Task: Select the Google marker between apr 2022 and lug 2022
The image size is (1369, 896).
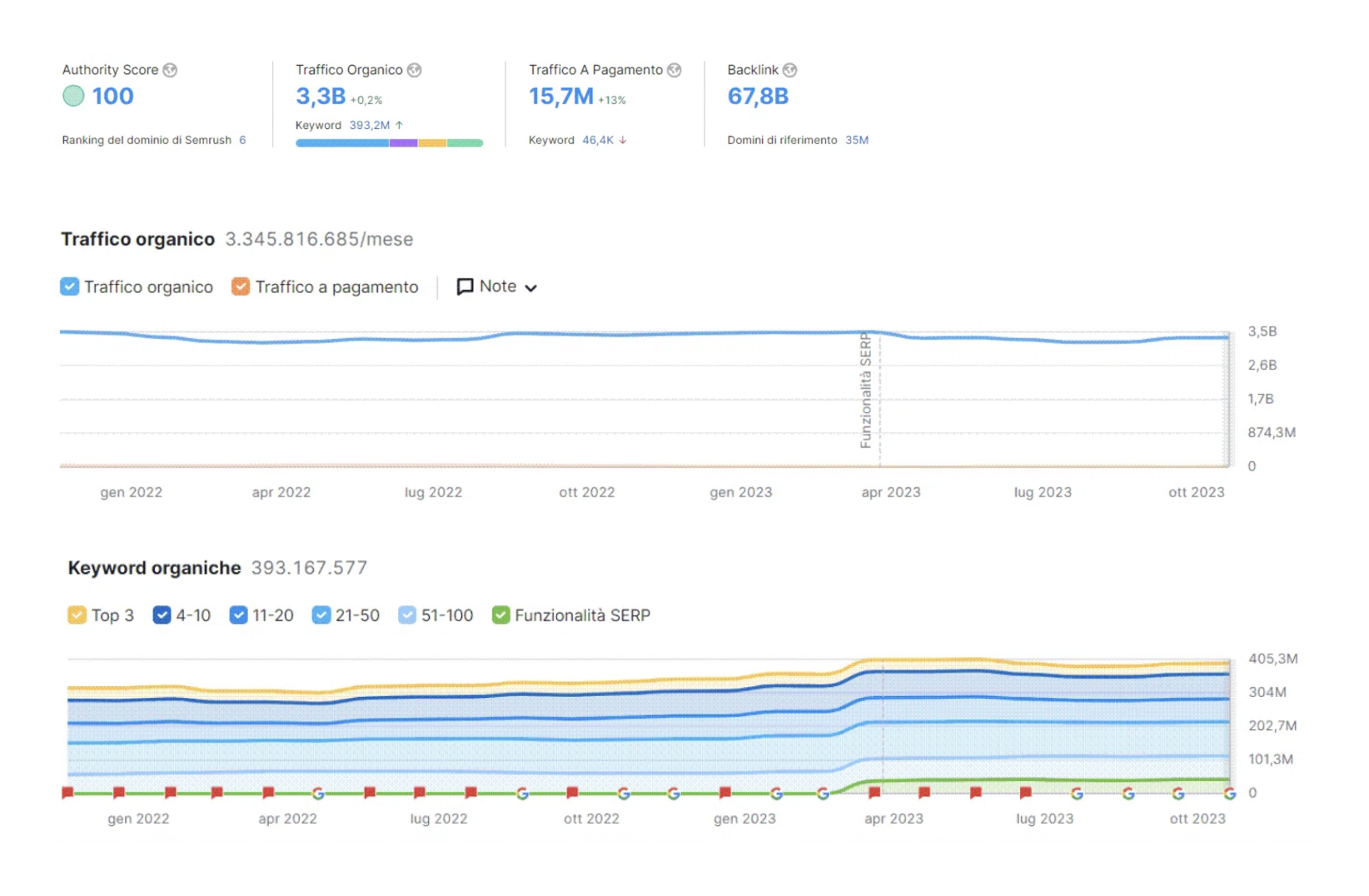Action: click(x=318, y=793)
